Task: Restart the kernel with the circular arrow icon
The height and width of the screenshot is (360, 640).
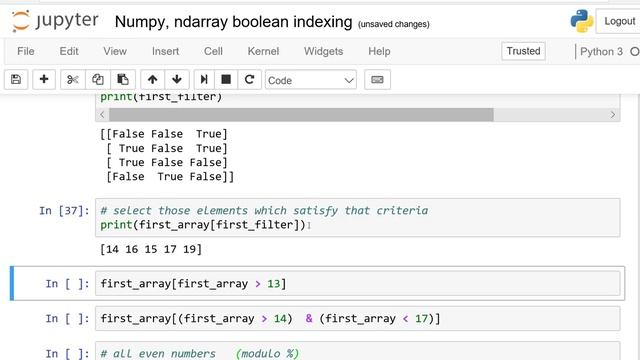Action: 249,80
